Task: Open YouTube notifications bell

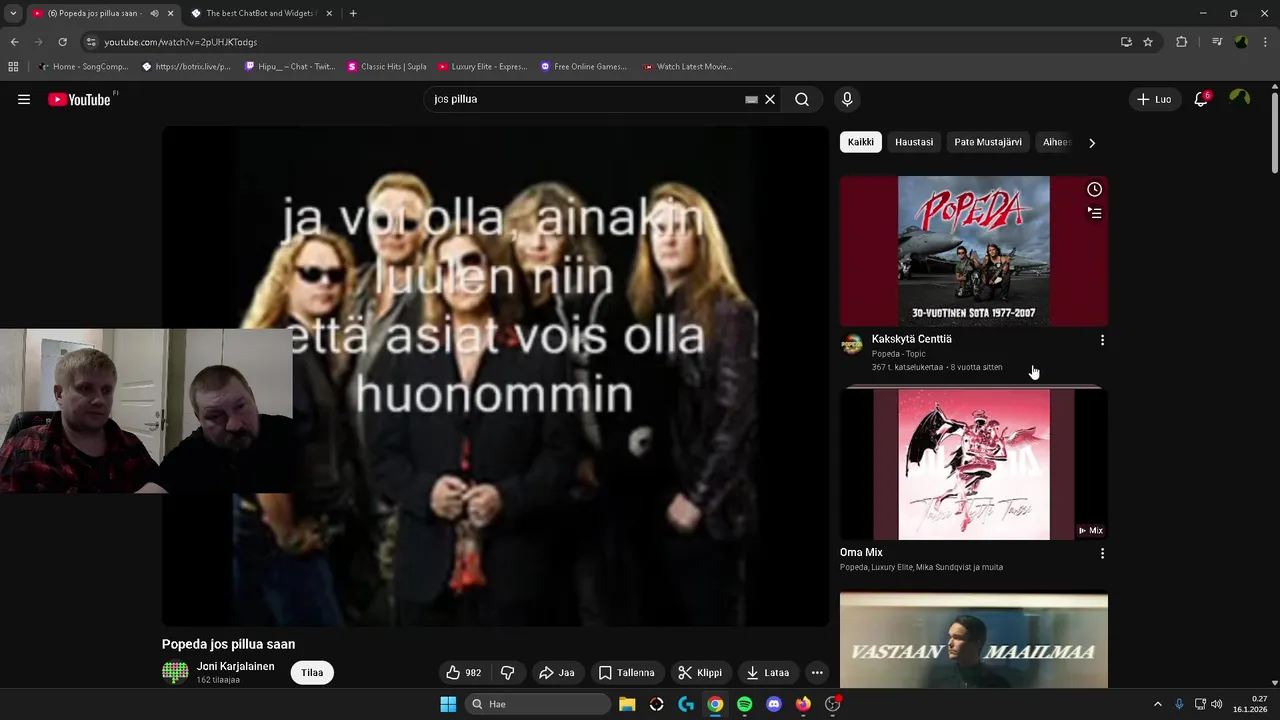Action: [1201, 99]
